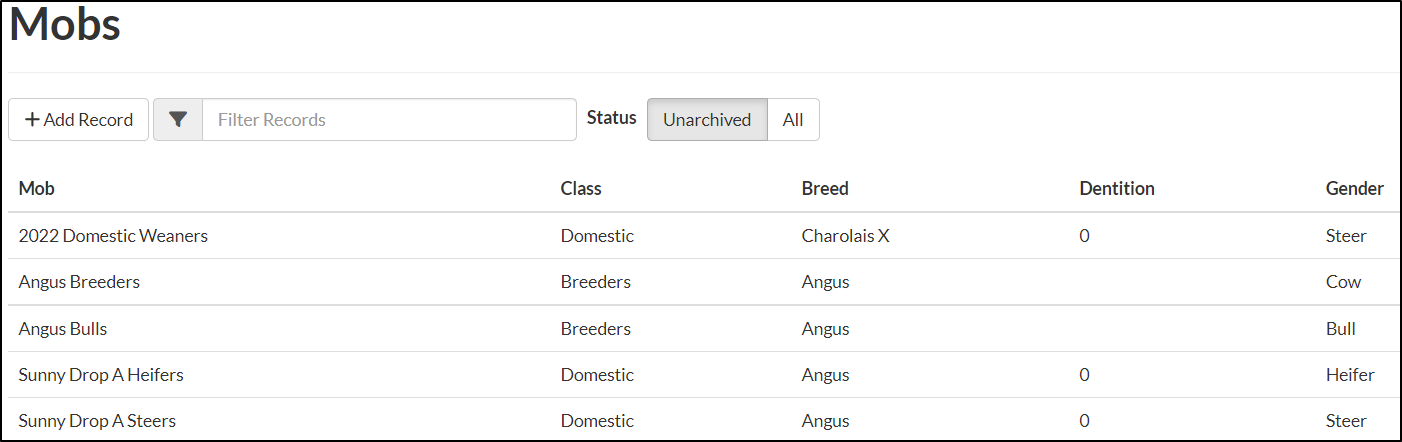
Task: Open the Sunny Drop A Heifers row
Action: 101,375
